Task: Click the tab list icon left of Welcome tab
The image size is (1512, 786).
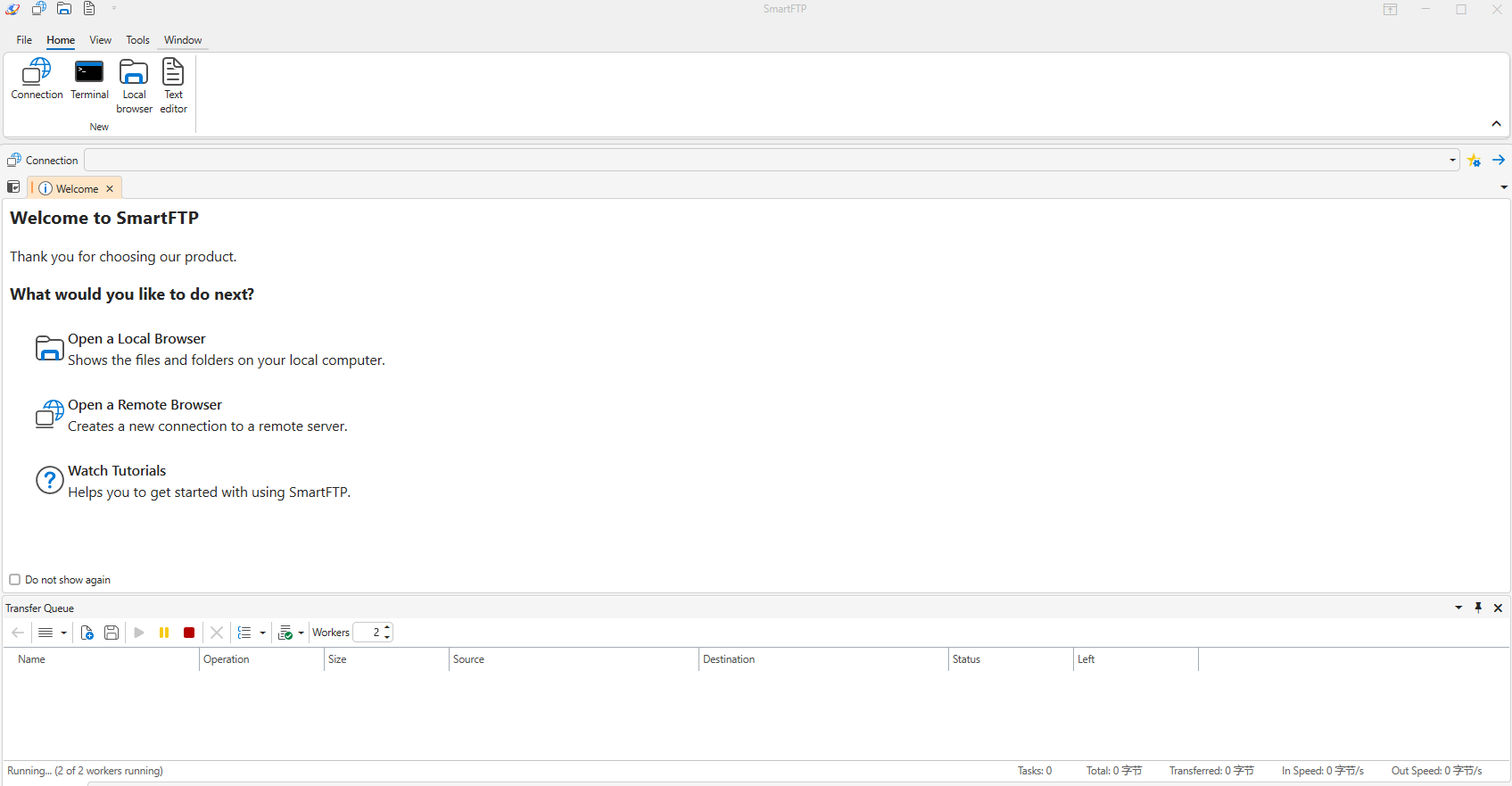Action: [13, 187]
